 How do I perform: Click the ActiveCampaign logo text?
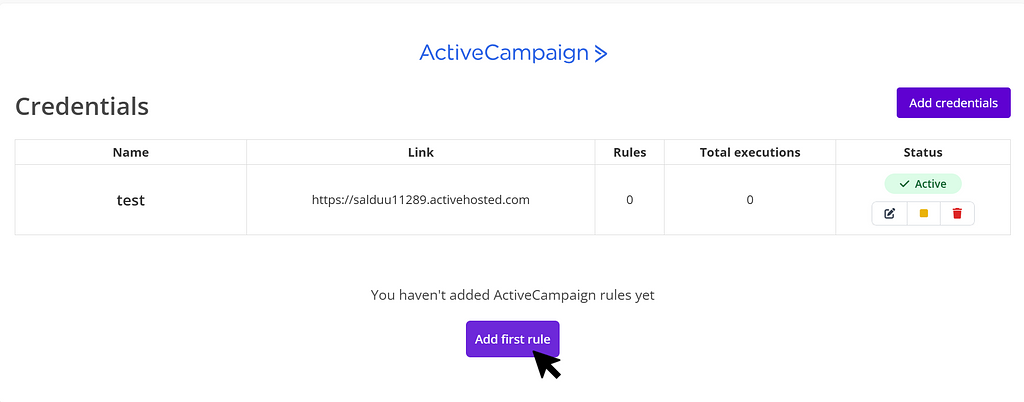(504, 53)
